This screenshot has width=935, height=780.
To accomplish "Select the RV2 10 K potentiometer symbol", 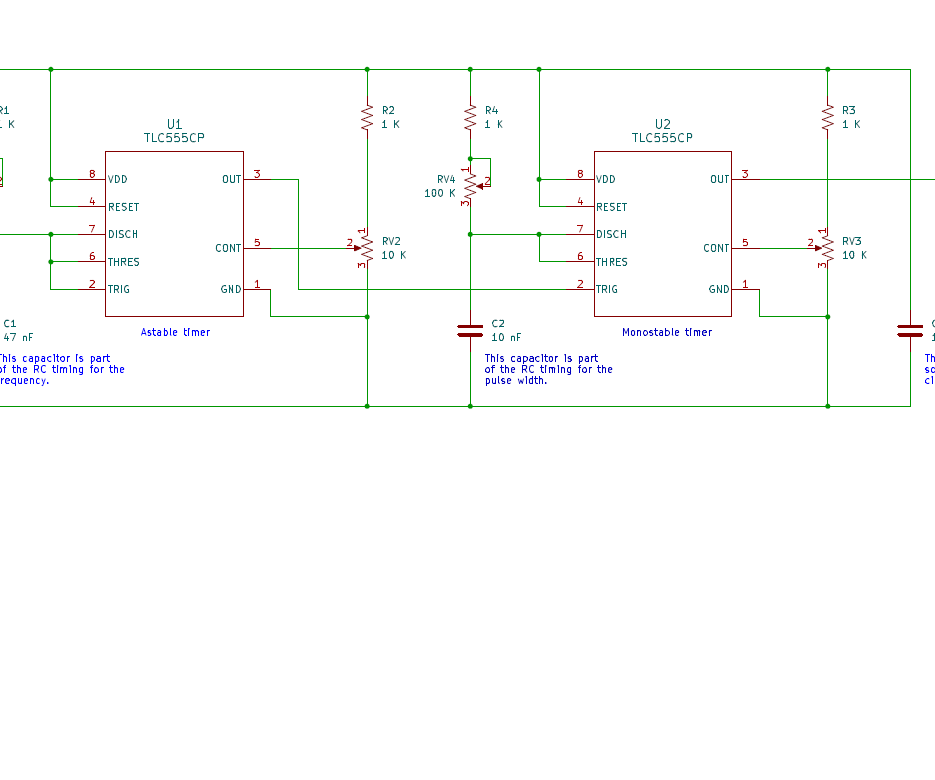I will pos(366,248).
